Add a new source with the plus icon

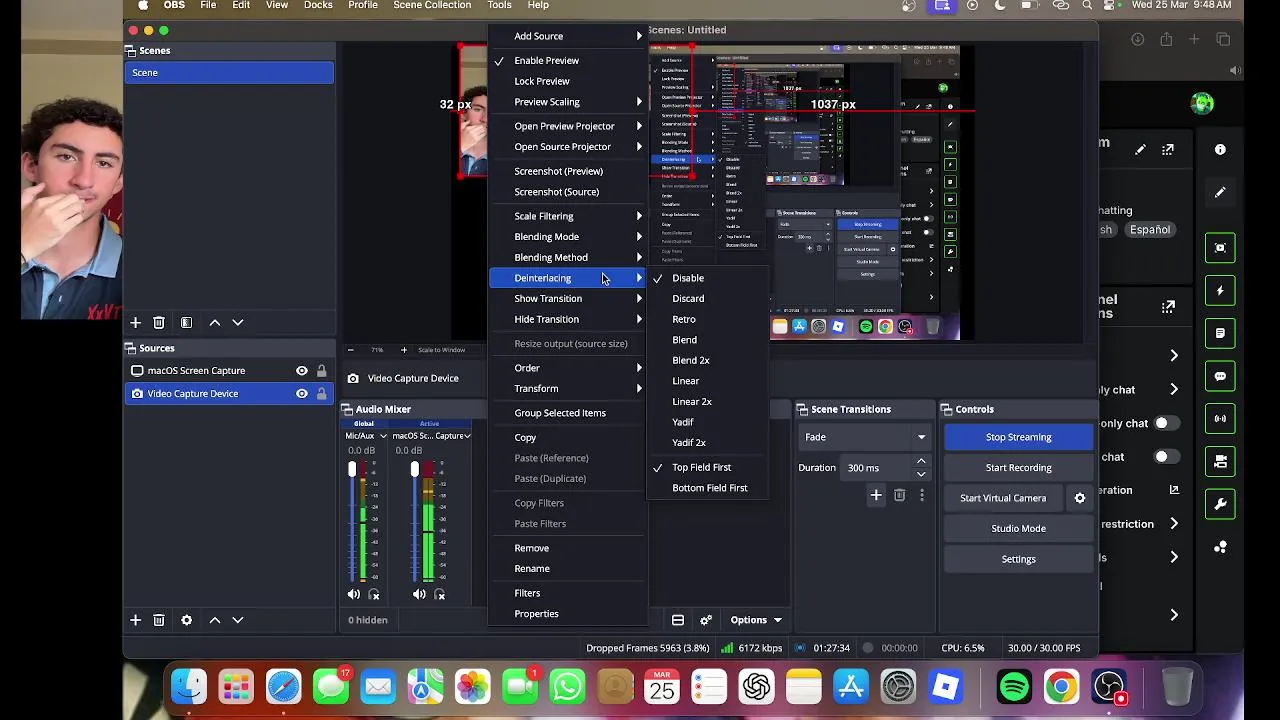click(135, 620)
